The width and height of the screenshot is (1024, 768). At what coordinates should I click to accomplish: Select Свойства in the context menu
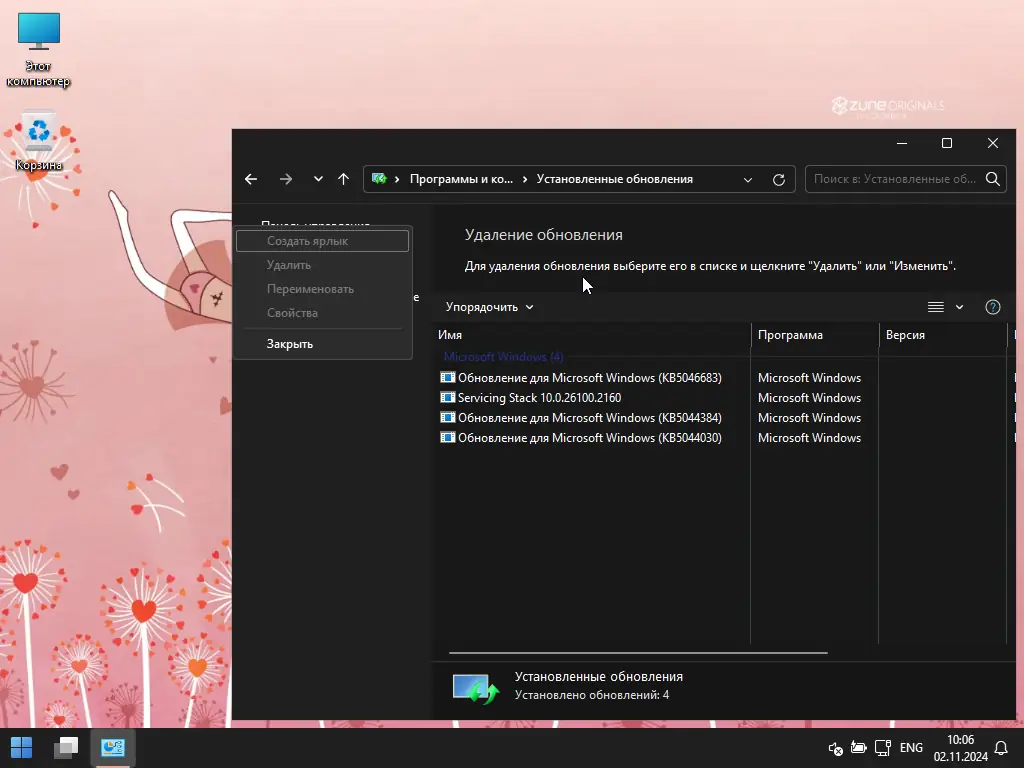(x=292, y=312)
